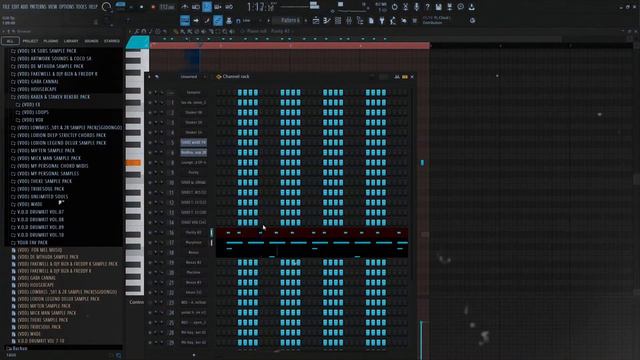640x360 pixels.
Task: Open the Piano roll window icon
Action: (327, 20)
